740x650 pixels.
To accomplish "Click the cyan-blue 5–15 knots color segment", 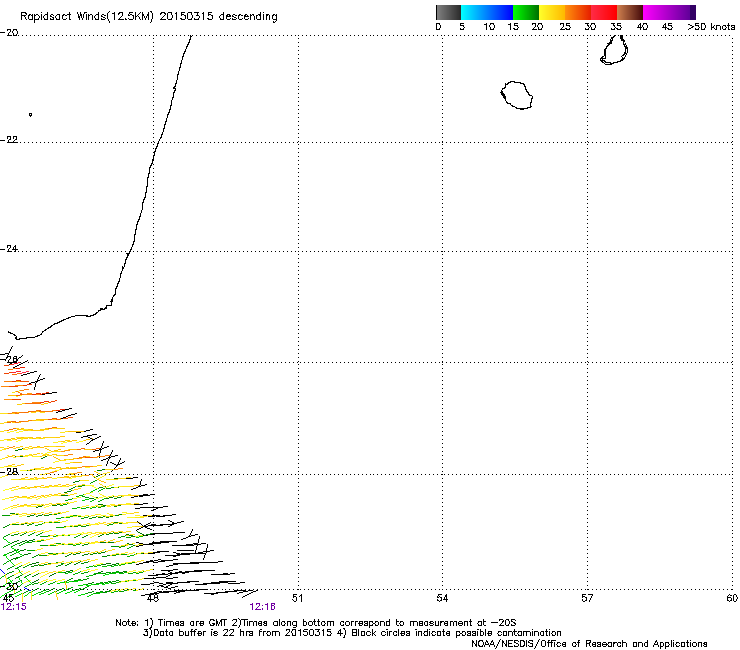I will pyautogui.click(x=487, y=12).
